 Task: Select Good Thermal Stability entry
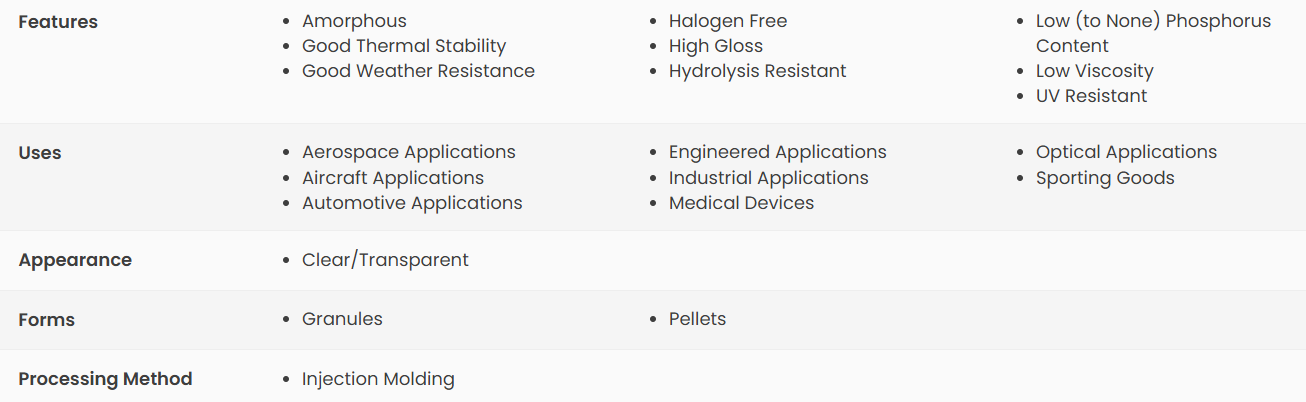point(404,46)
